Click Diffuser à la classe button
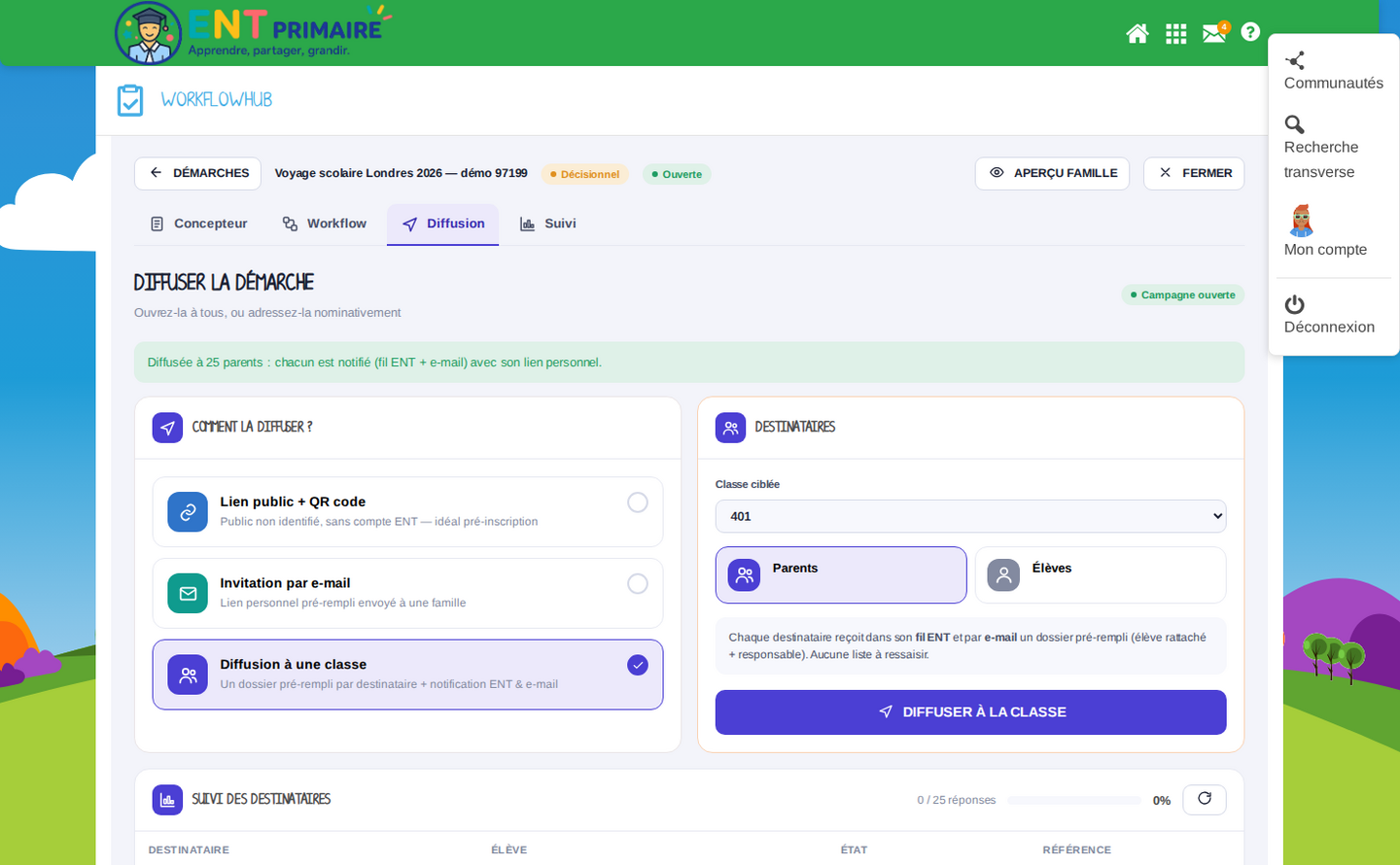 (971, 712)
